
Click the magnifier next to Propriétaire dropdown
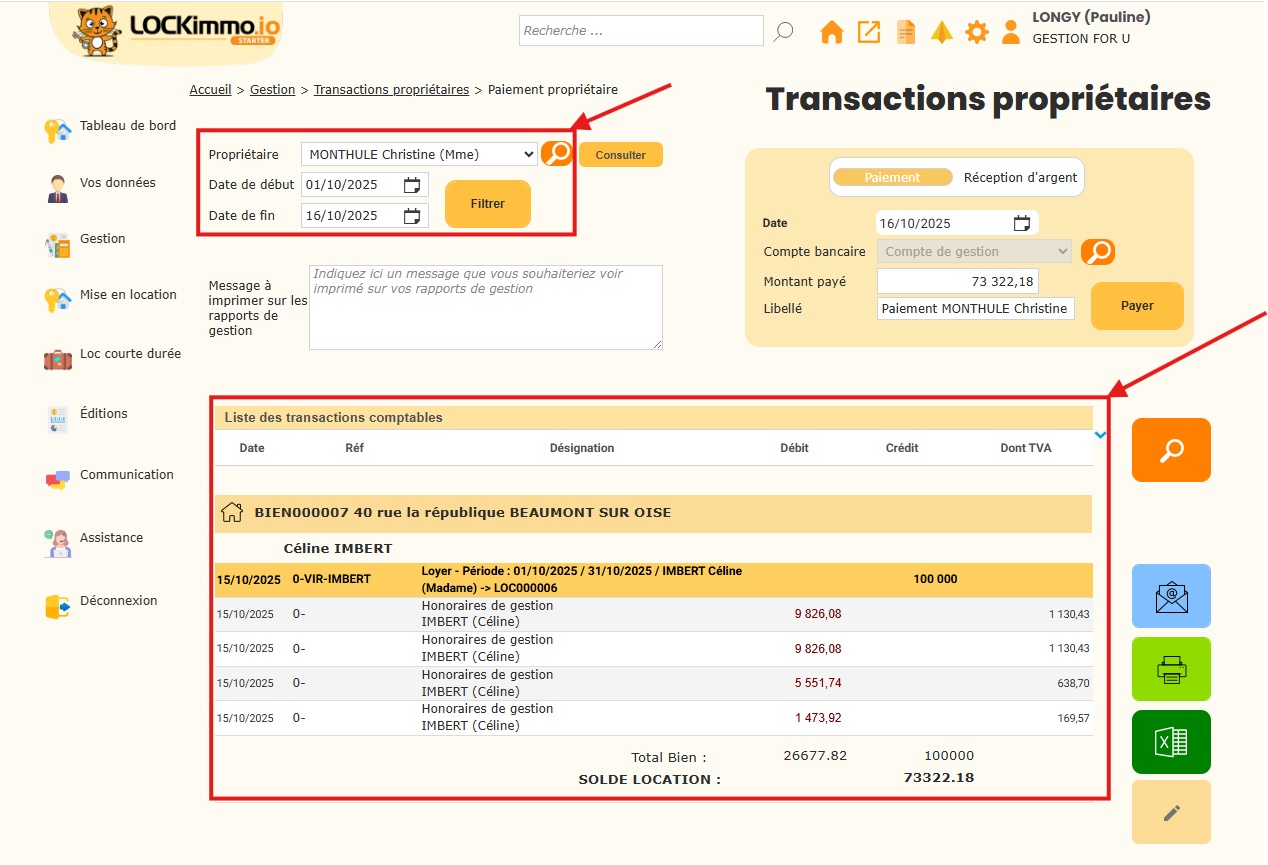point(557,154)
